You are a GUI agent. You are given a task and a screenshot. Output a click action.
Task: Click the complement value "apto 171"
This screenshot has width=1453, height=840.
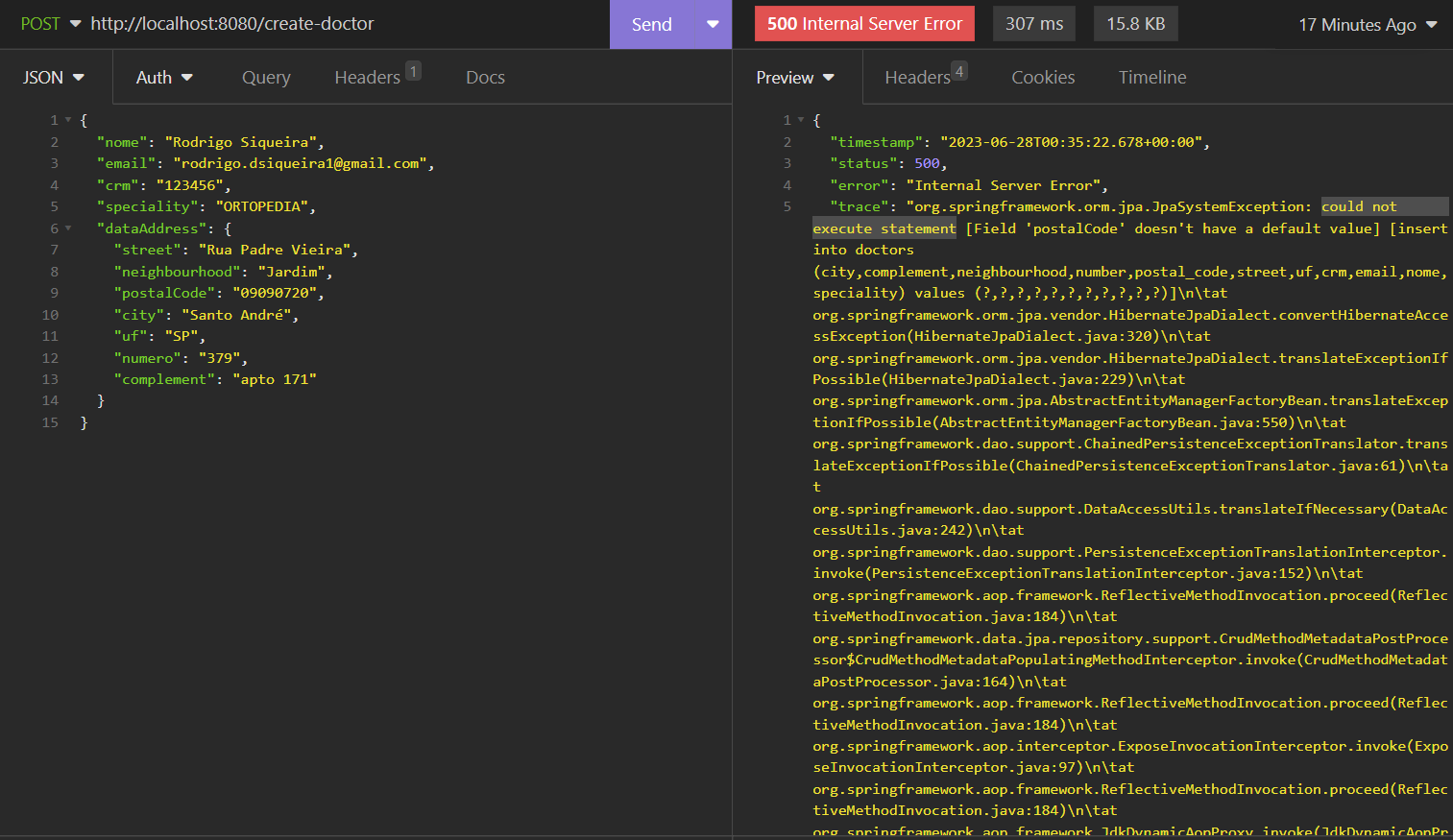tap(275, 379)
